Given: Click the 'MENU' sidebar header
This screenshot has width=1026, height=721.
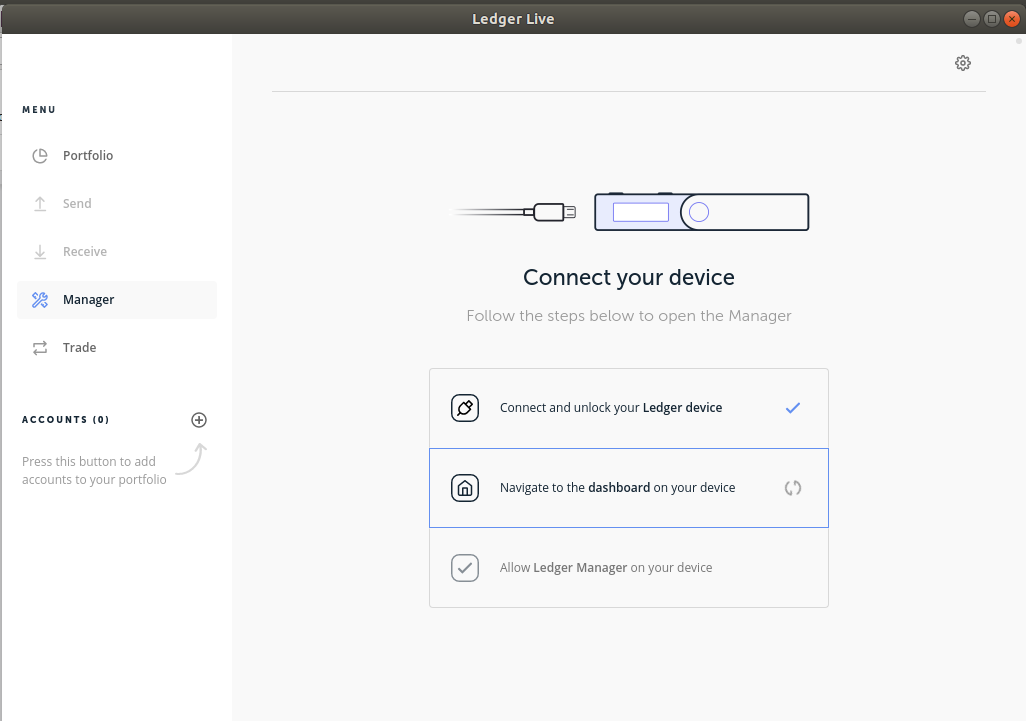Looking at the screenshot, I should coord(39,109).
